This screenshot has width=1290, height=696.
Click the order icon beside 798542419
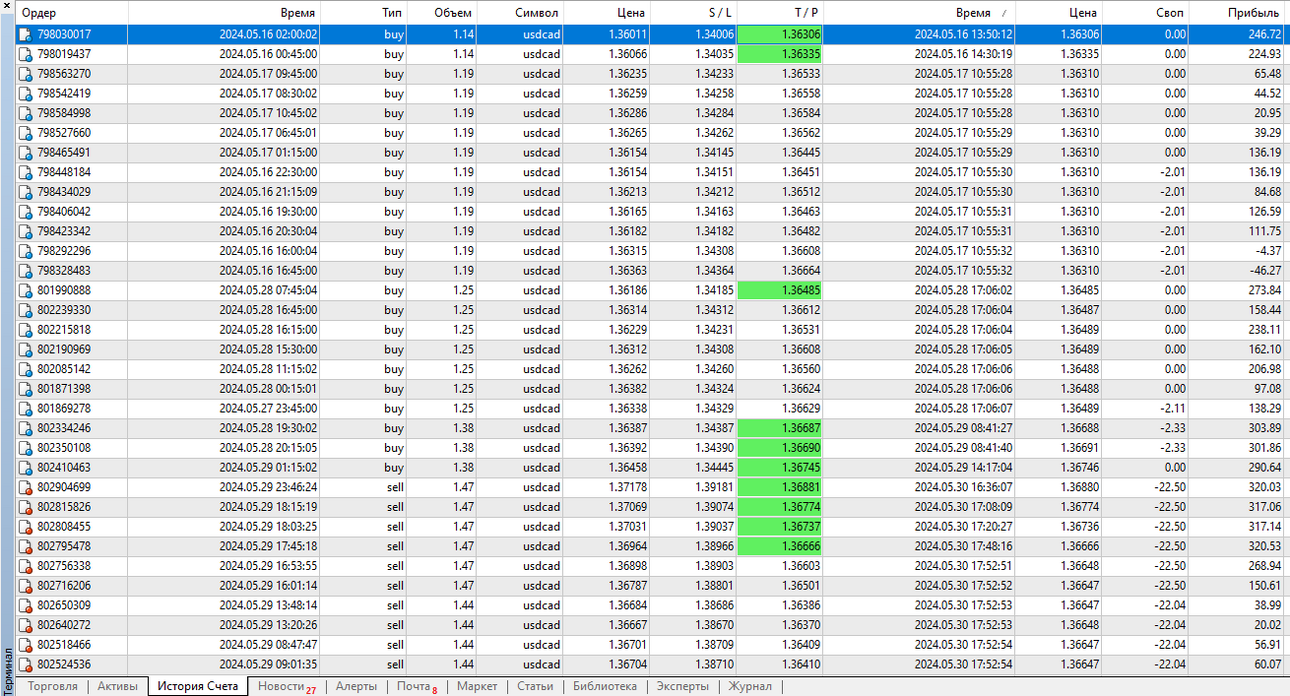point(25,93)
